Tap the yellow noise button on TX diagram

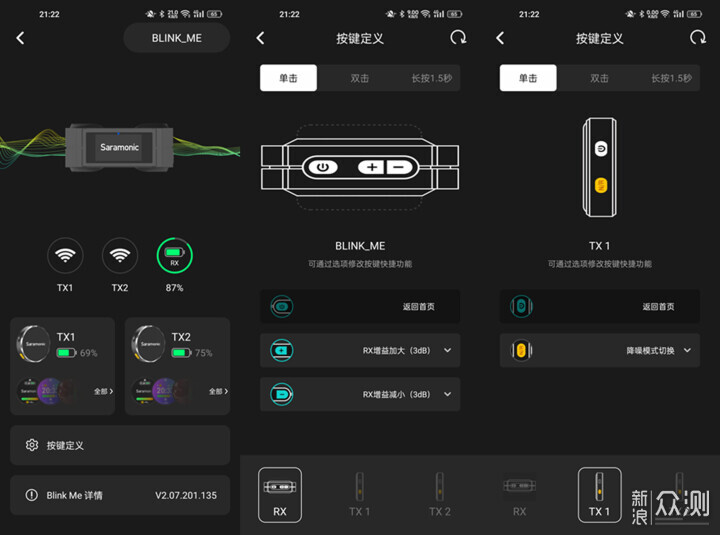[x=601, y=186]
